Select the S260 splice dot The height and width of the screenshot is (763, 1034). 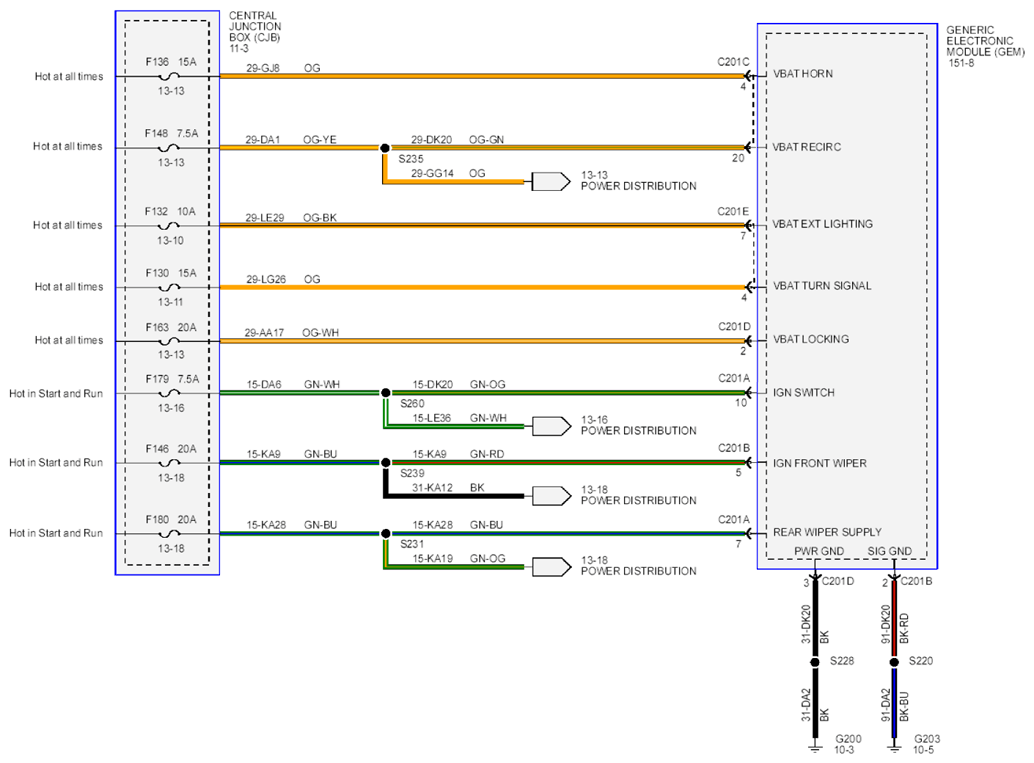[x=384, y=393]
